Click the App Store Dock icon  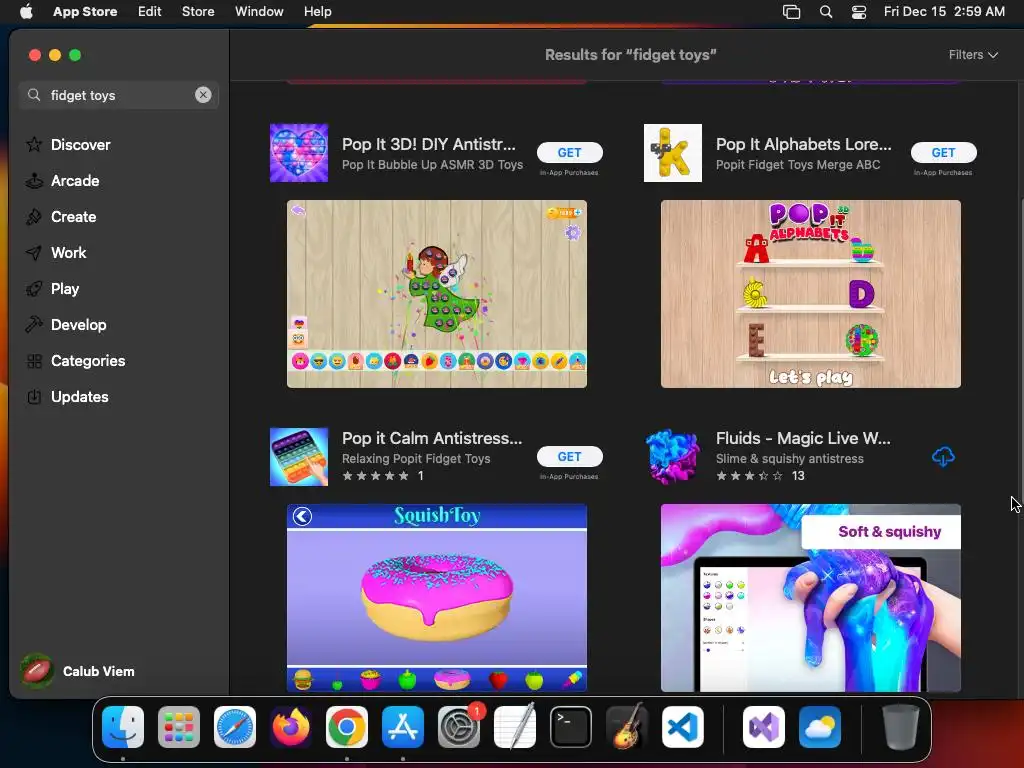pyautogui.click(x=403, y=727)
